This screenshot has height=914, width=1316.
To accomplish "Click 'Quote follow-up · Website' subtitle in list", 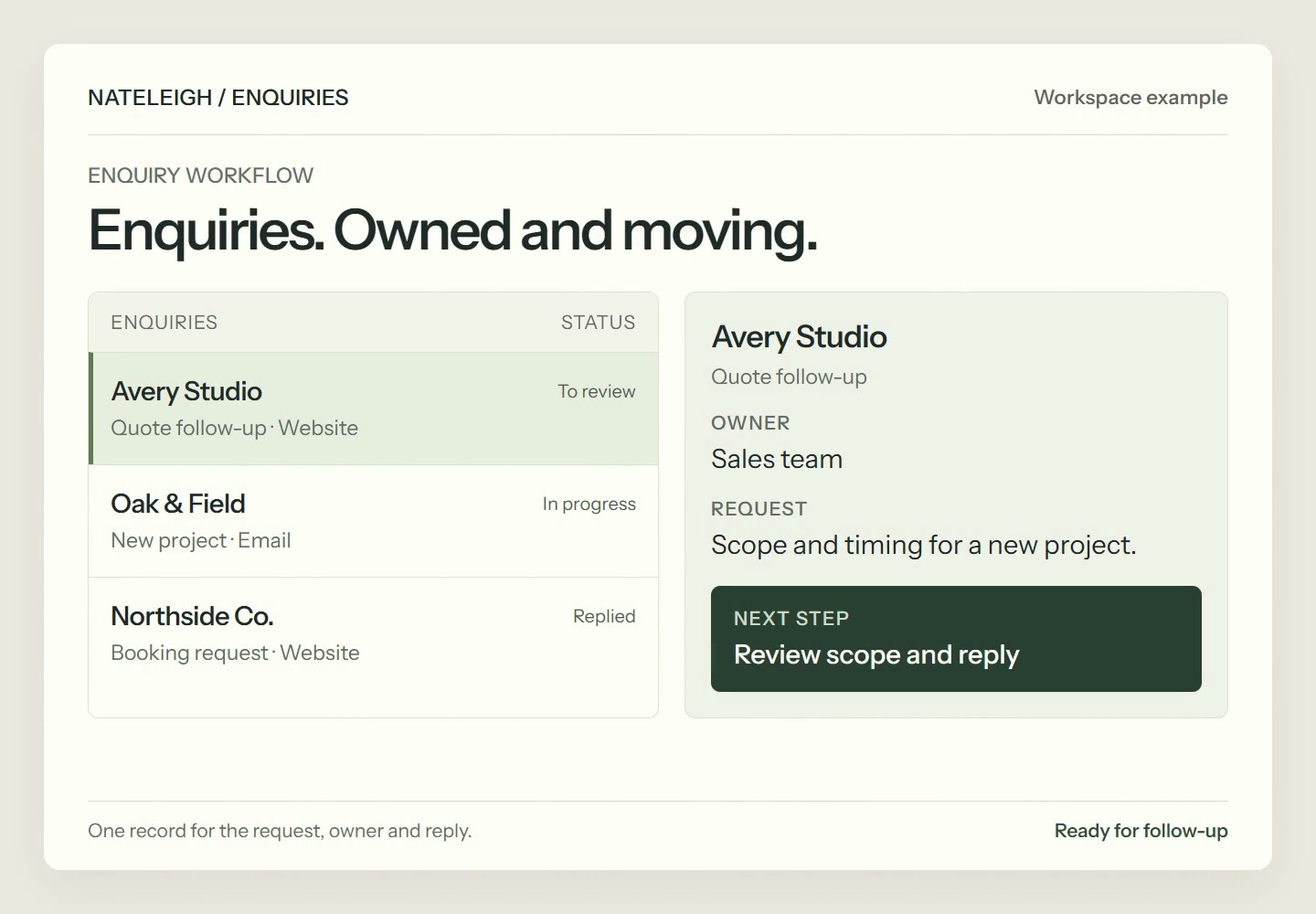I will [x=234, y=428].
